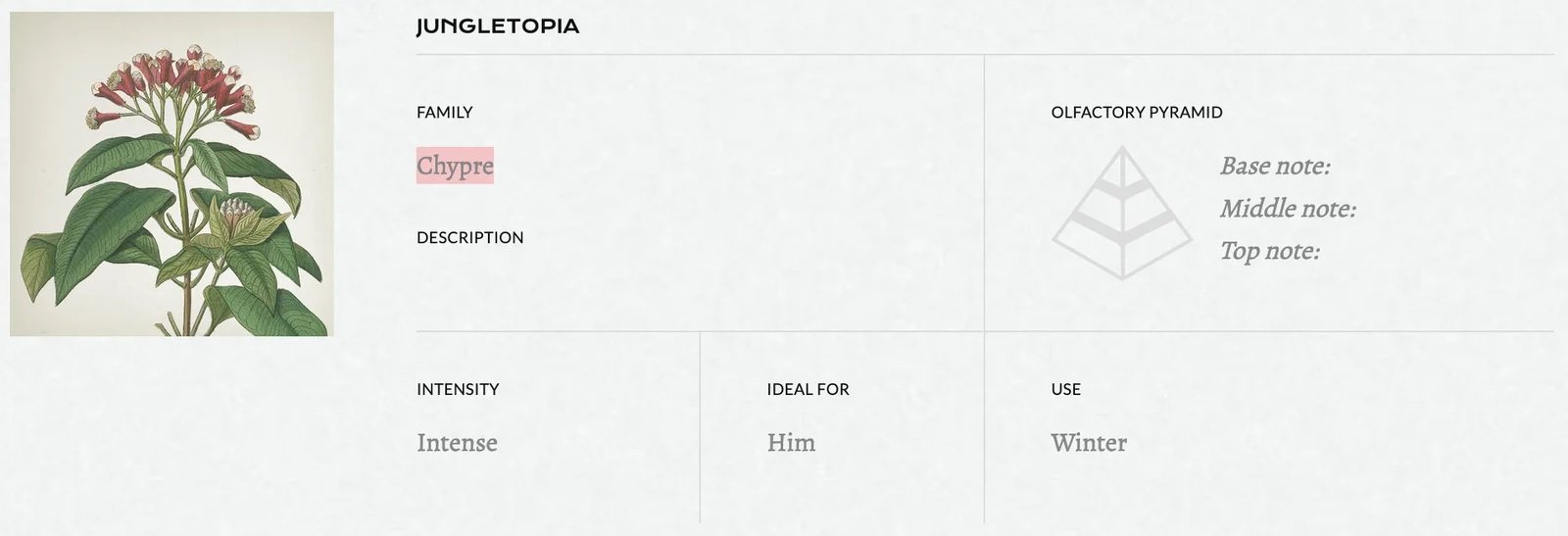
Task: Select the highlighted Chypre family text
Action: pos(455,166)
